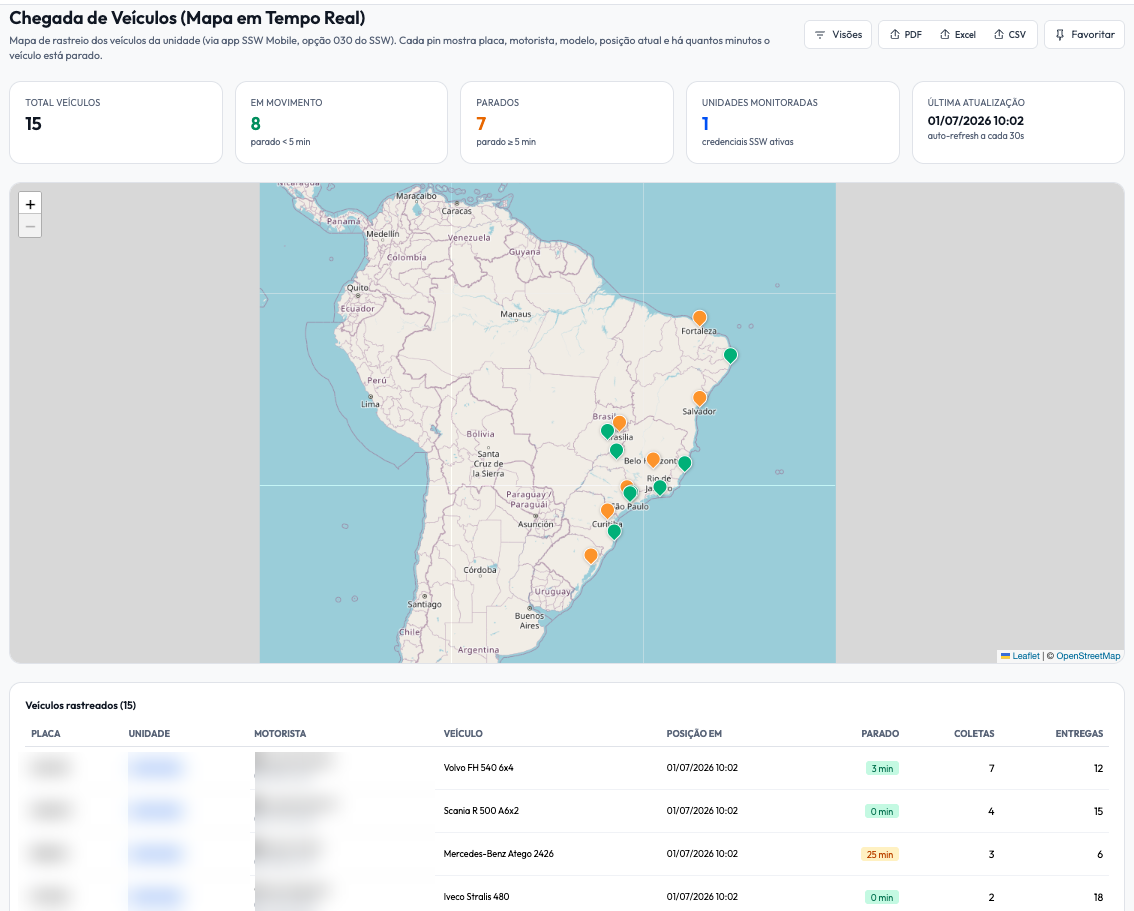This screenshot has height=911, width=1134.
Task: Export the report as PDF
Action: click(905, 35)
